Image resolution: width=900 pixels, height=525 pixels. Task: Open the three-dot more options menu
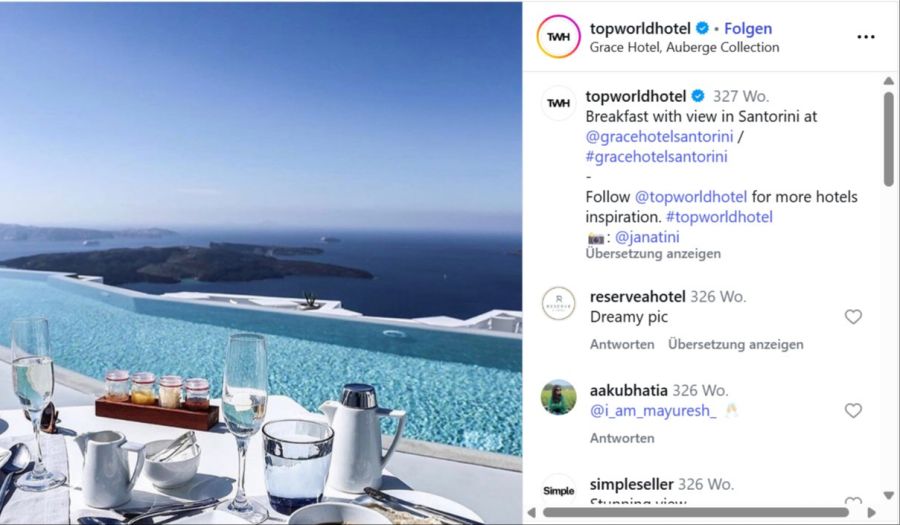866,37
